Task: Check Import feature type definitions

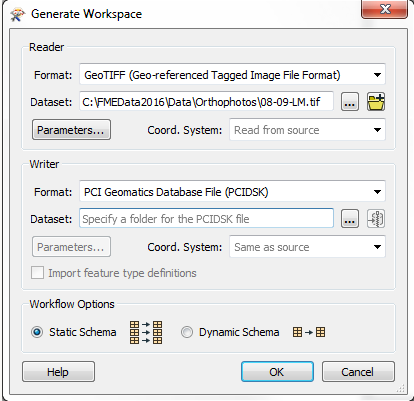Action: pyautogui.click(x=37, y=273)
